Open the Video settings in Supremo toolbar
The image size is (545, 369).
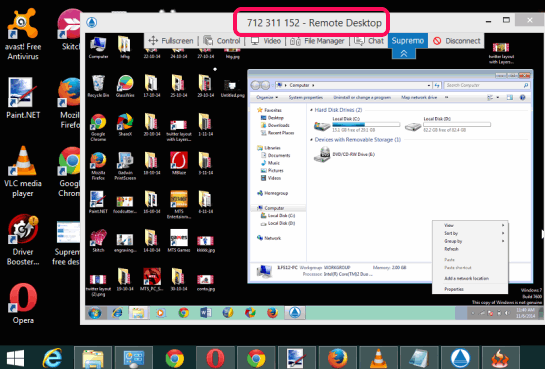pos(266,41)
